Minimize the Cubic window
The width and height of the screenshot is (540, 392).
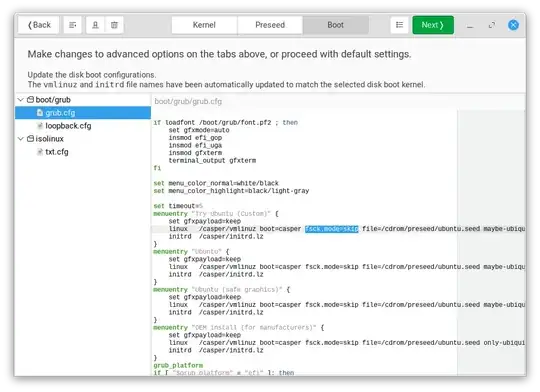470,25
